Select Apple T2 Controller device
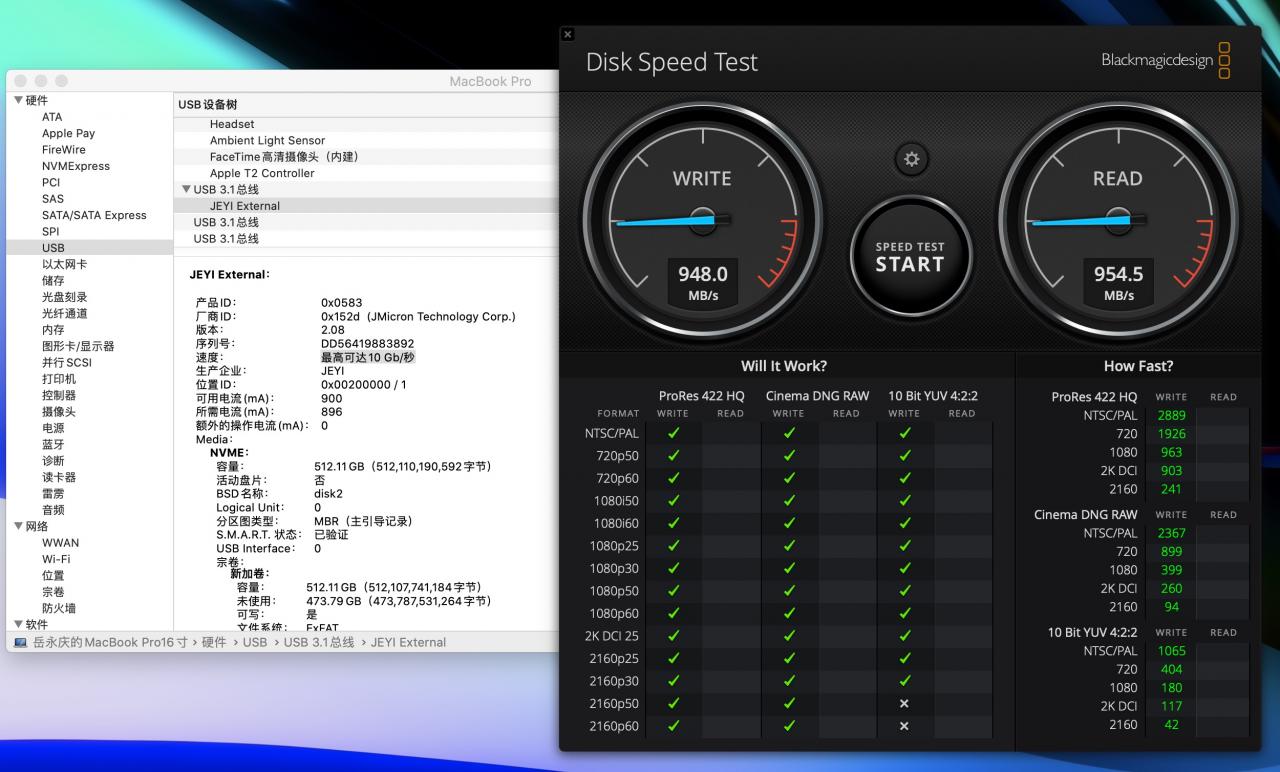The width and height of the screenshot is (1280, 772). tap(262, 173)
